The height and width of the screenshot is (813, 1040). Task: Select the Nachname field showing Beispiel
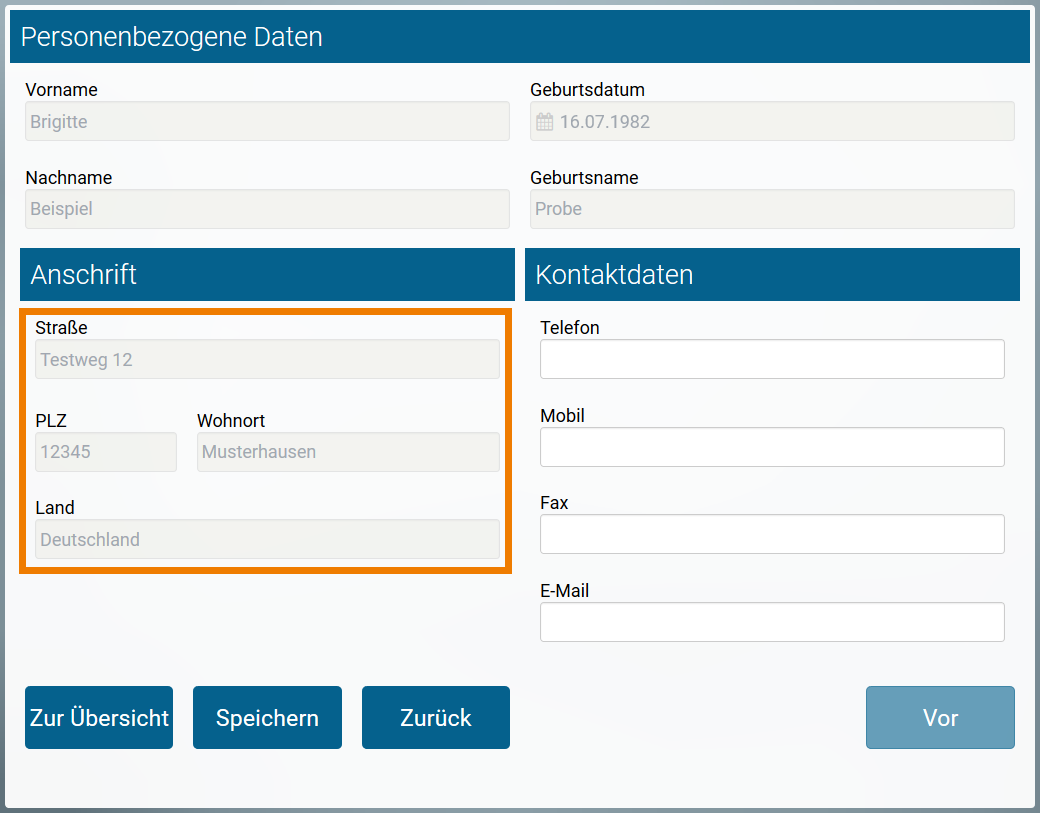[267, 209]
